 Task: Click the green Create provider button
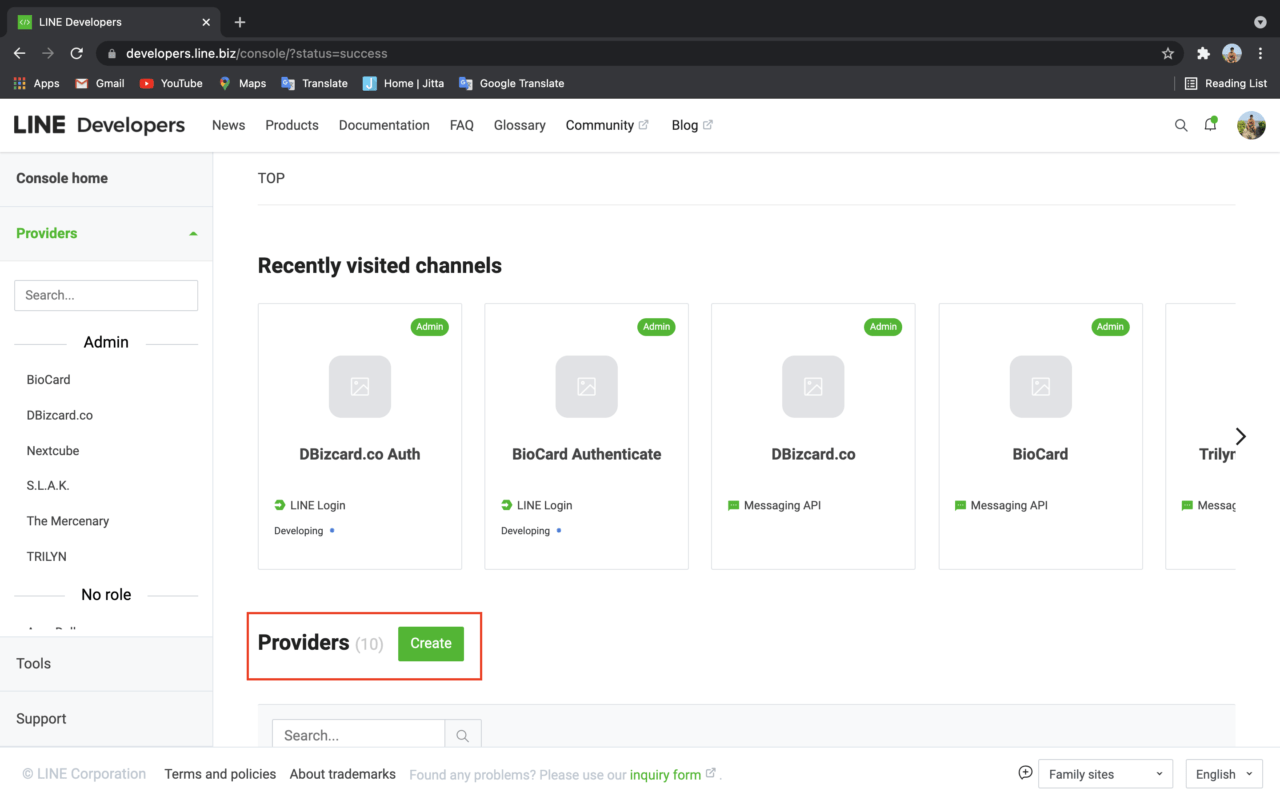(431, 643)
